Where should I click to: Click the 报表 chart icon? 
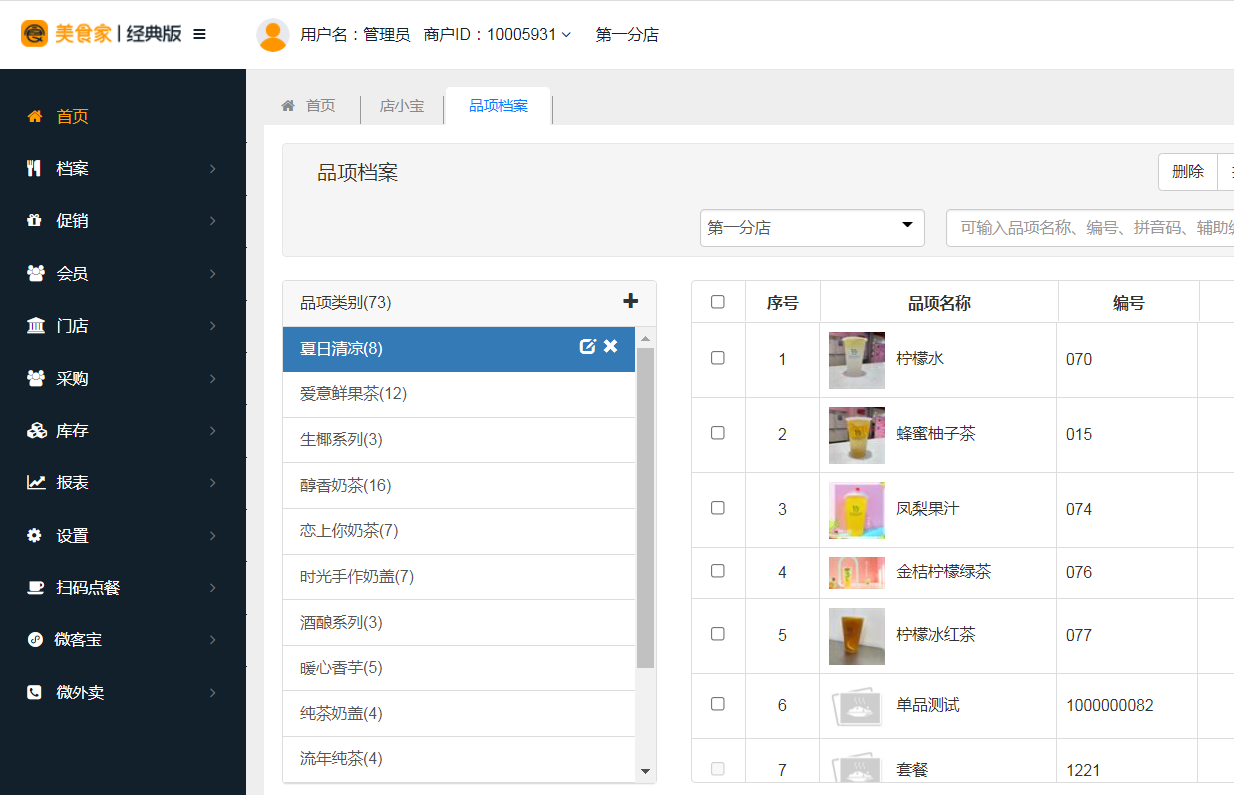[36, 482]
